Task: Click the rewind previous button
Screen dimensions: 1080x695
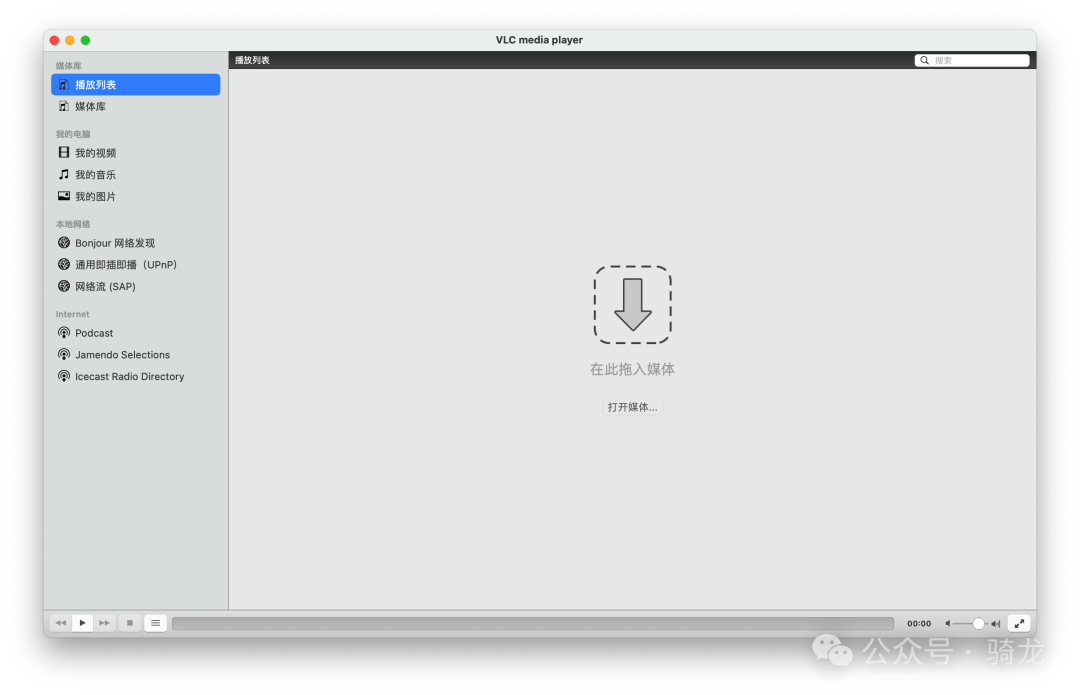Action: (61, 623)
